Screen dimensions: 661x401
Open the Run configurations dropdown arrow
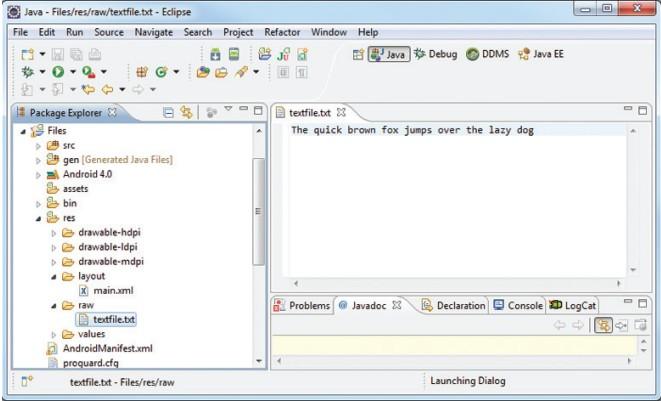(x=73, y=72)
